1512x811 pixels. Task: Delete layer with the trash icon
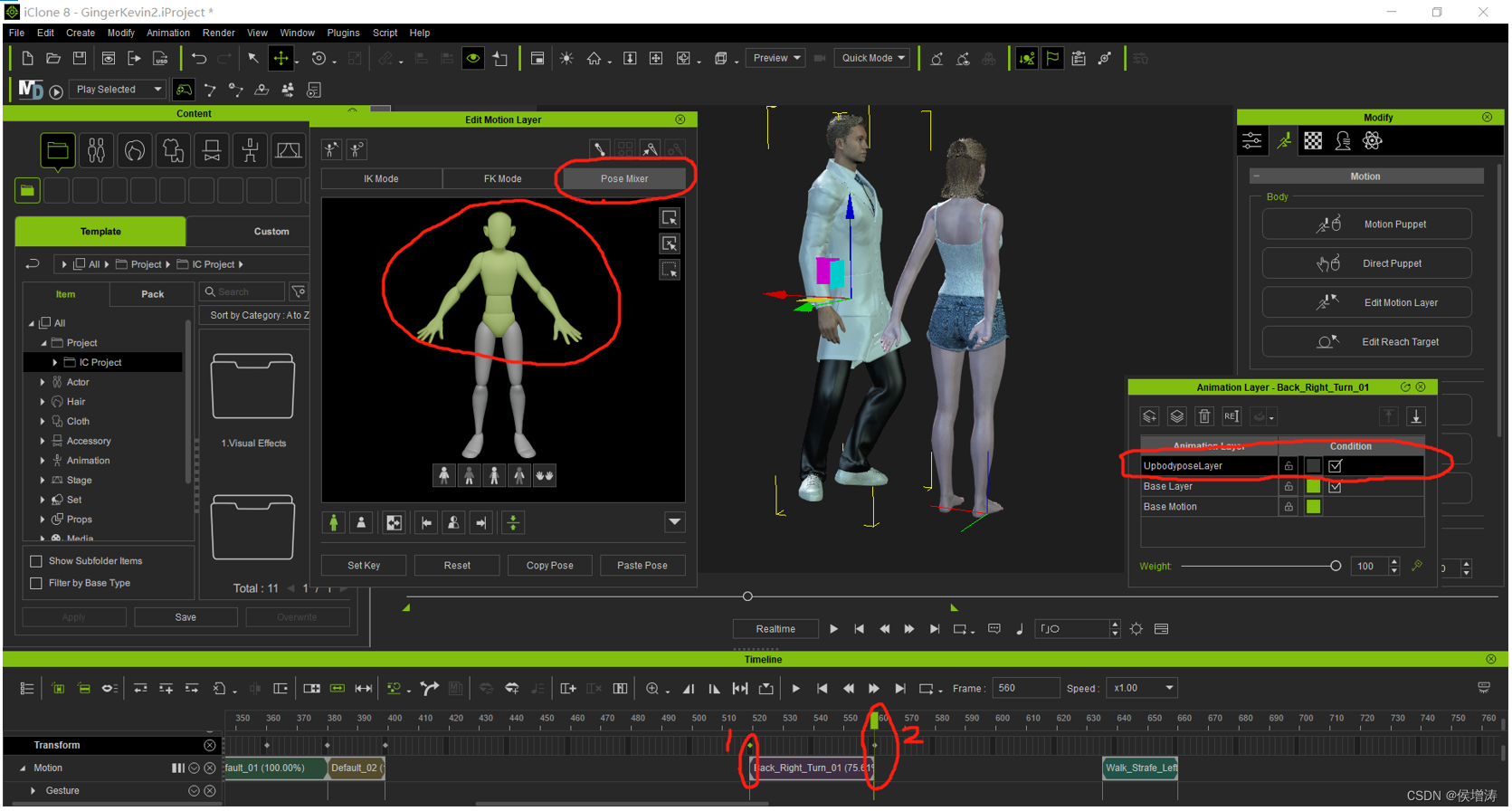[x=1204, y=416]
